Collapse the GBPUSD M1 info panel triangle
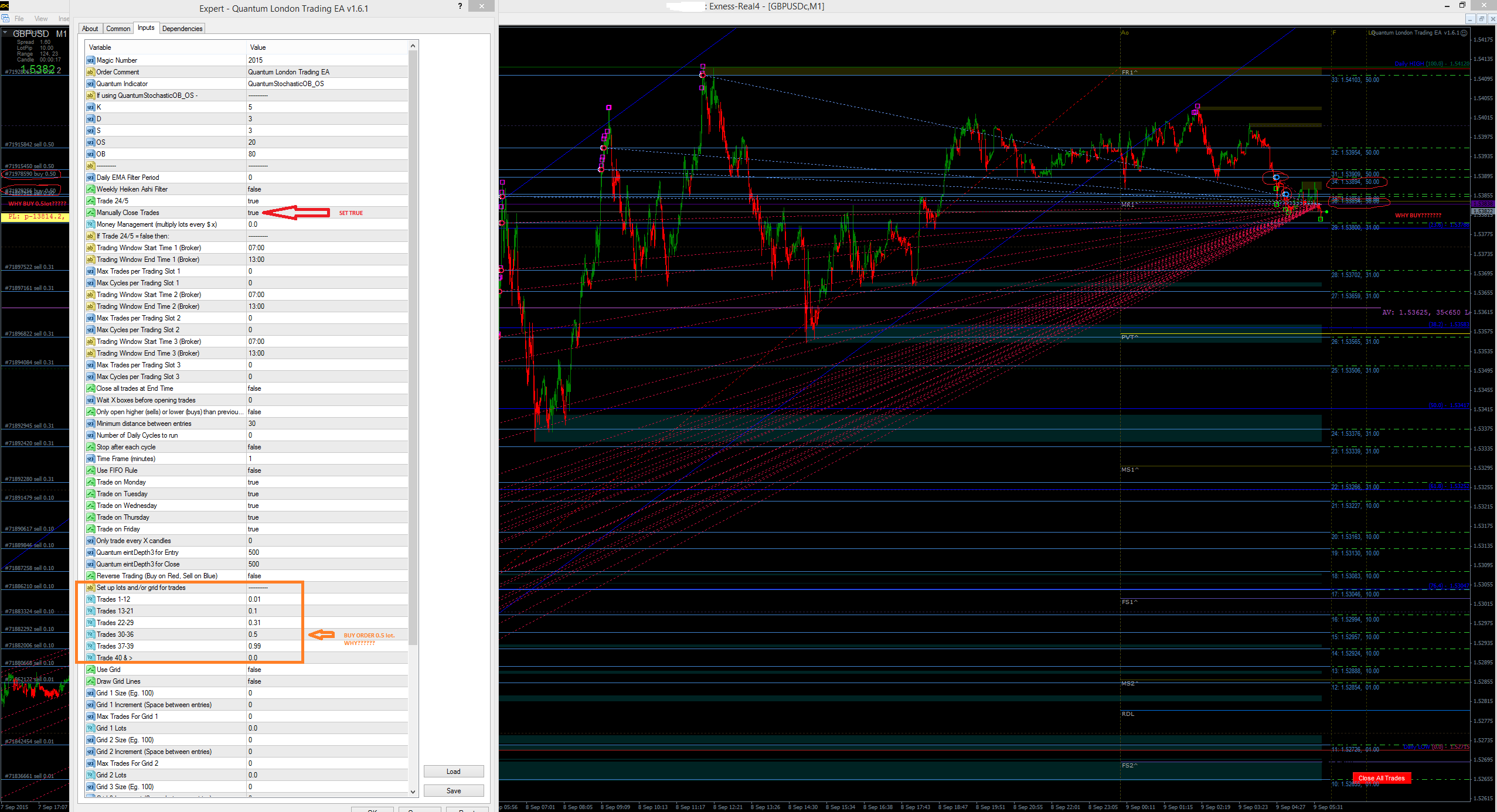This screenshot has width=1497, height=812. (x=5, y=33)
